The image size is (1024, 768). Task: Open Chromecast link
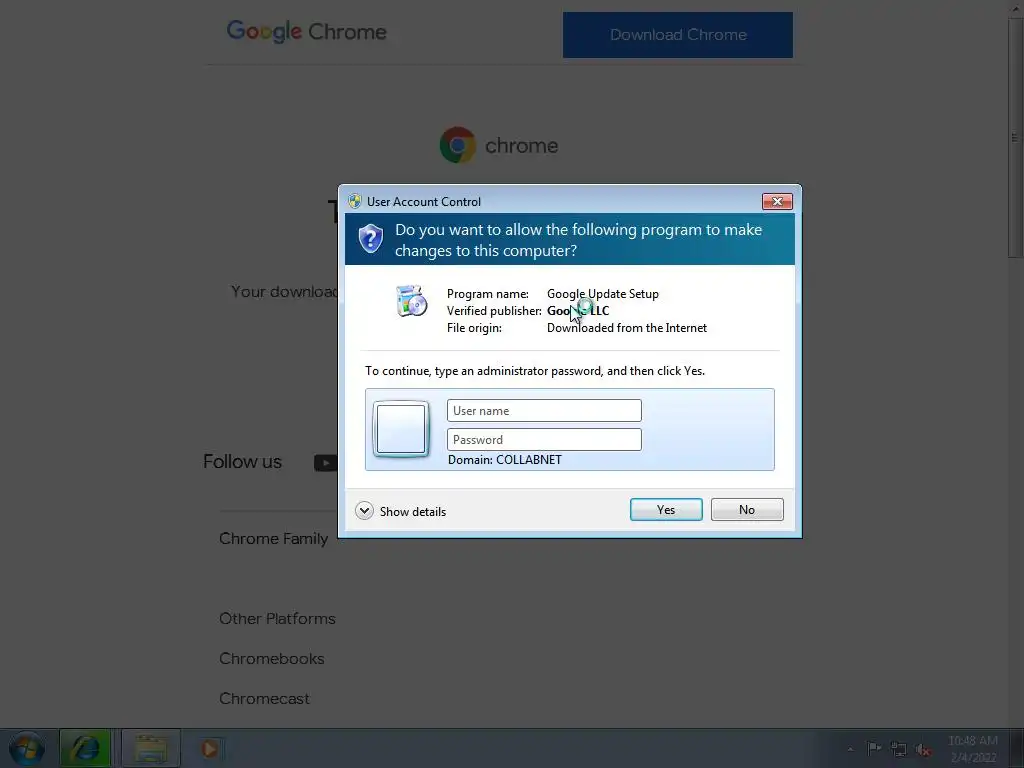coord(264,698)
